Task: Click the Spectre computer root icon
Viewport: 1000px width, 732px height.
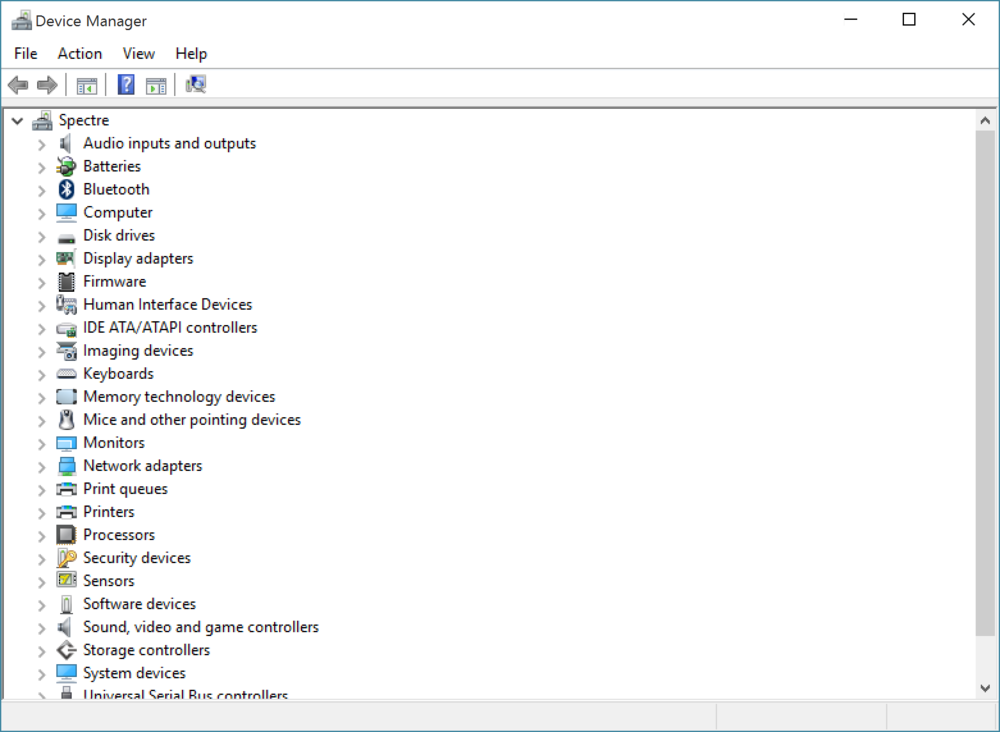Action: 43,120
